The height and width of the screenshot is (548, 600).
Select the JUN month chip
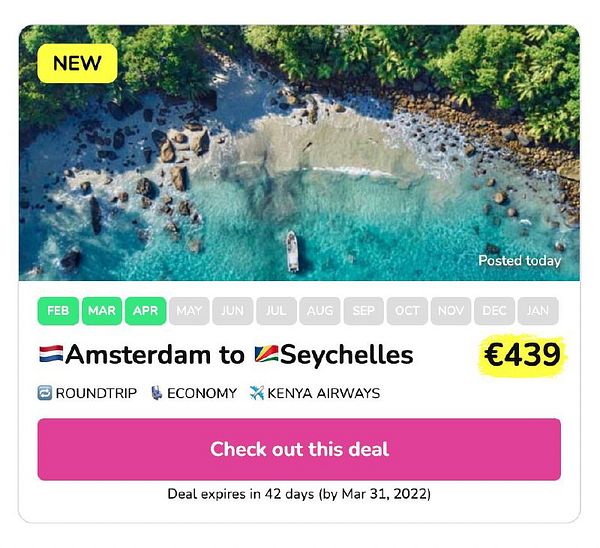click(x=232, y=311)
